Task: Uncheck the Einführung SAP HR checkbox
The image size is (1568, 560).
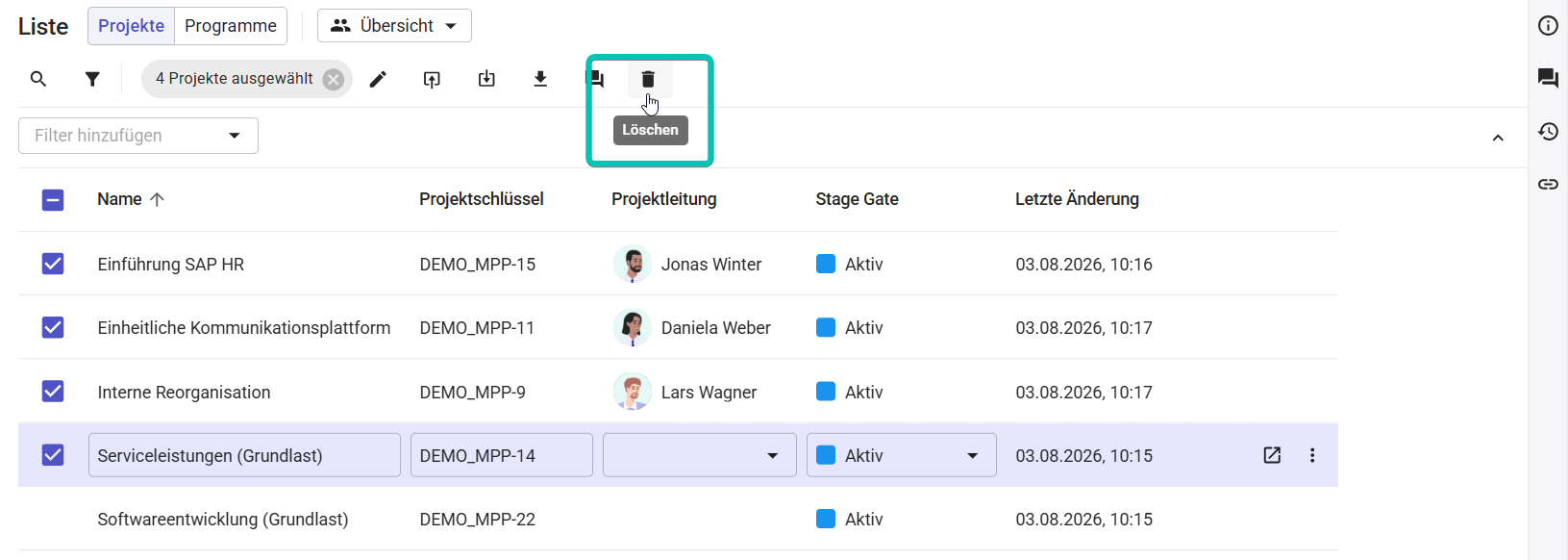Action: point(53,264)
